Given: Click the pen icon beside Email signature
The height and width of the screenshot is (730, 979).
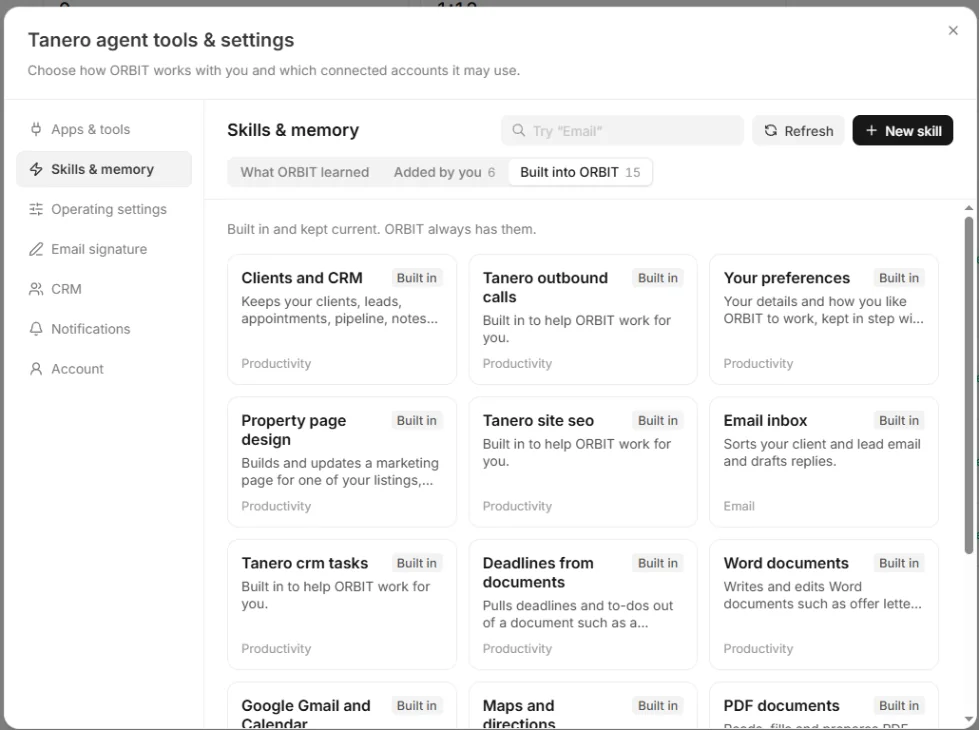Looking at the screenshot, I should click(x=36, y=249).
